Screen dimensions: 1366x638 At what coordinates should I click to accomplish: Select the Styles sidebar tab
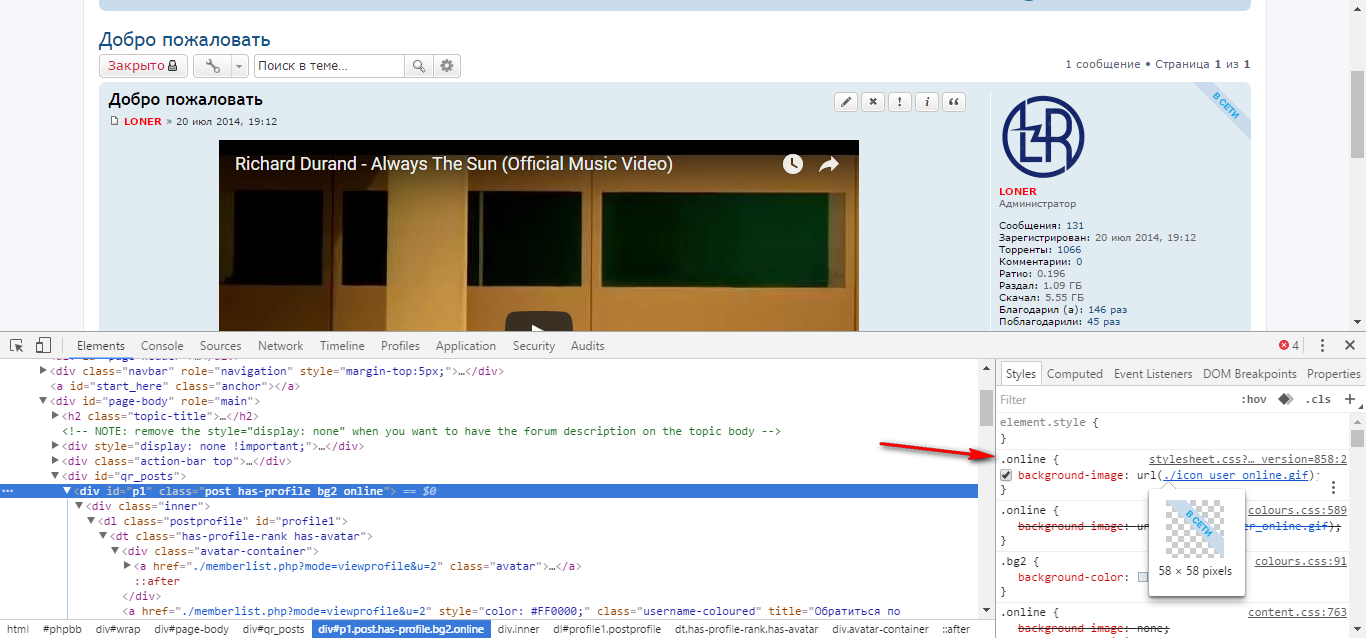click(x=1021, y=374)
